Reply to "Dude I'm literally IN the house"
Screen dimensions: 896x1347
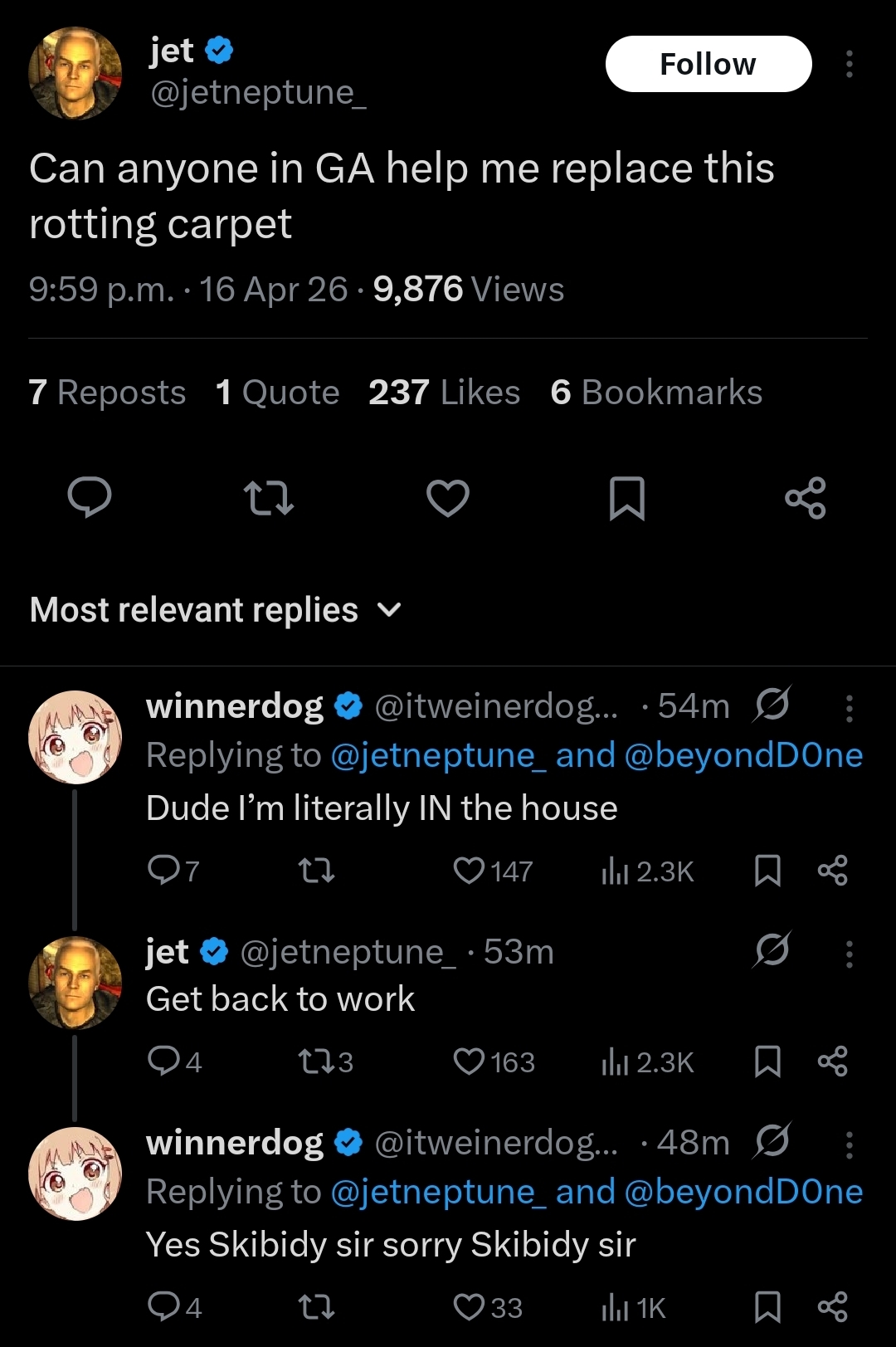pos(163,871)
